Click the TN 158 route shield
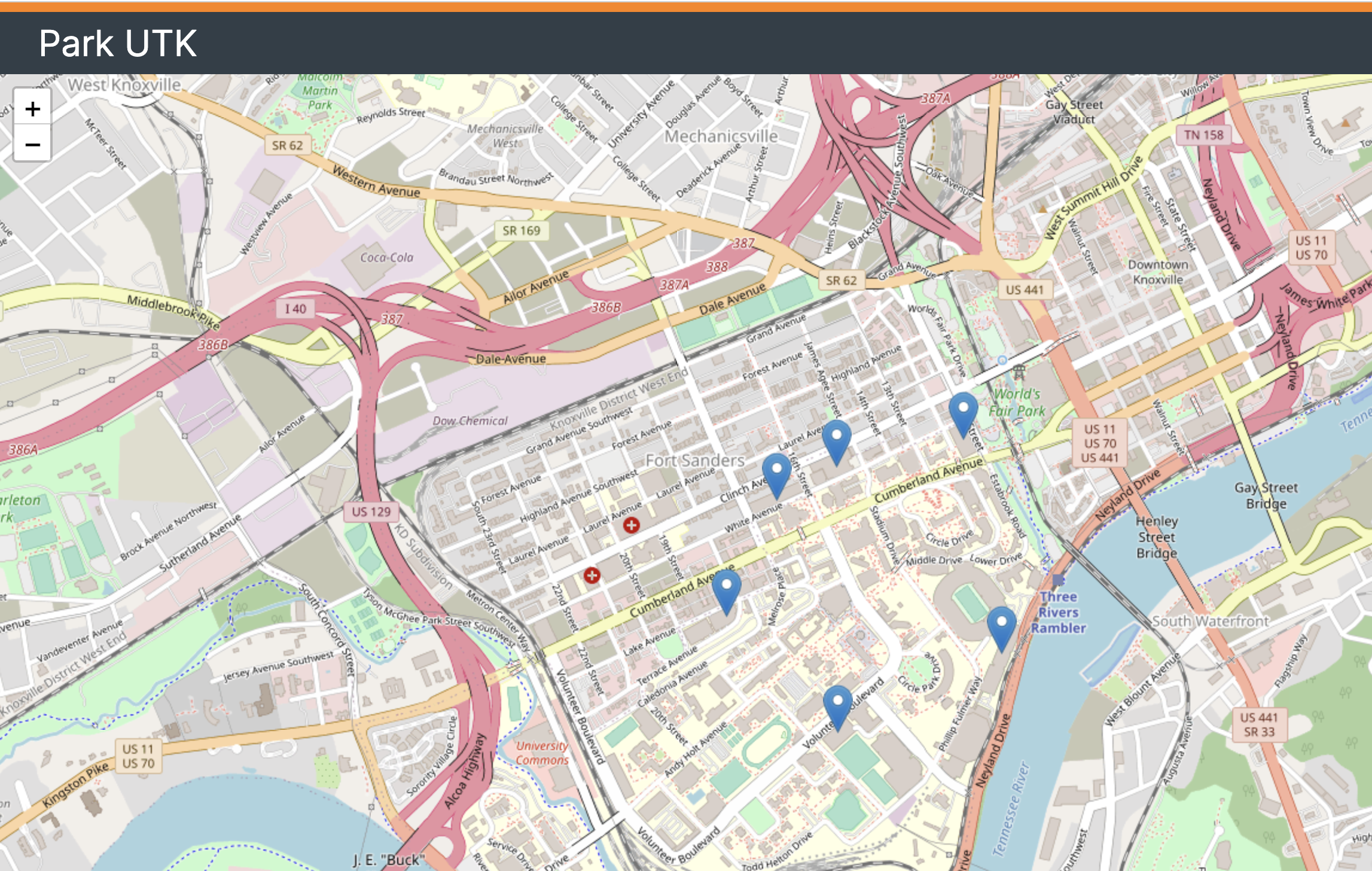This screenshot has width=1372, height=871. pos(1203,135)
